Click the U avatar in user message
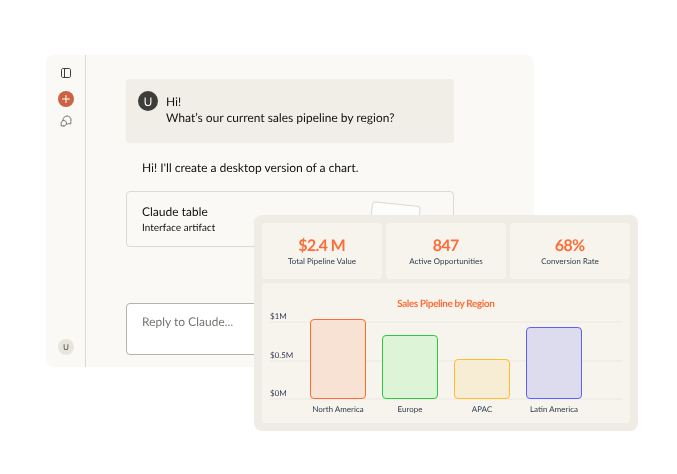Image resolution: width=677 pixels, height=474 pixels. 148,101
